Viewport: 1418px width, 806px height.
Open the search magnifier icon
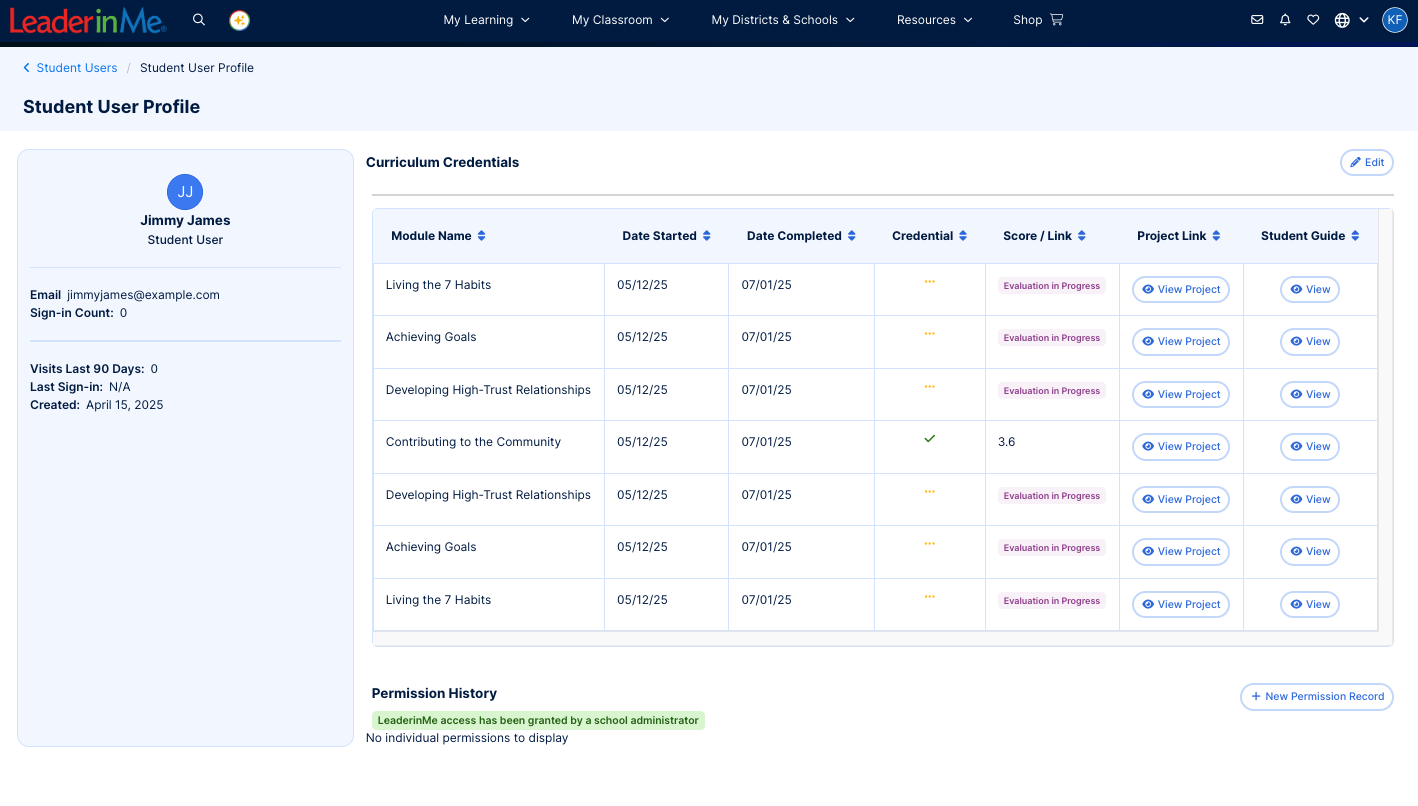(x=199, y=20)
